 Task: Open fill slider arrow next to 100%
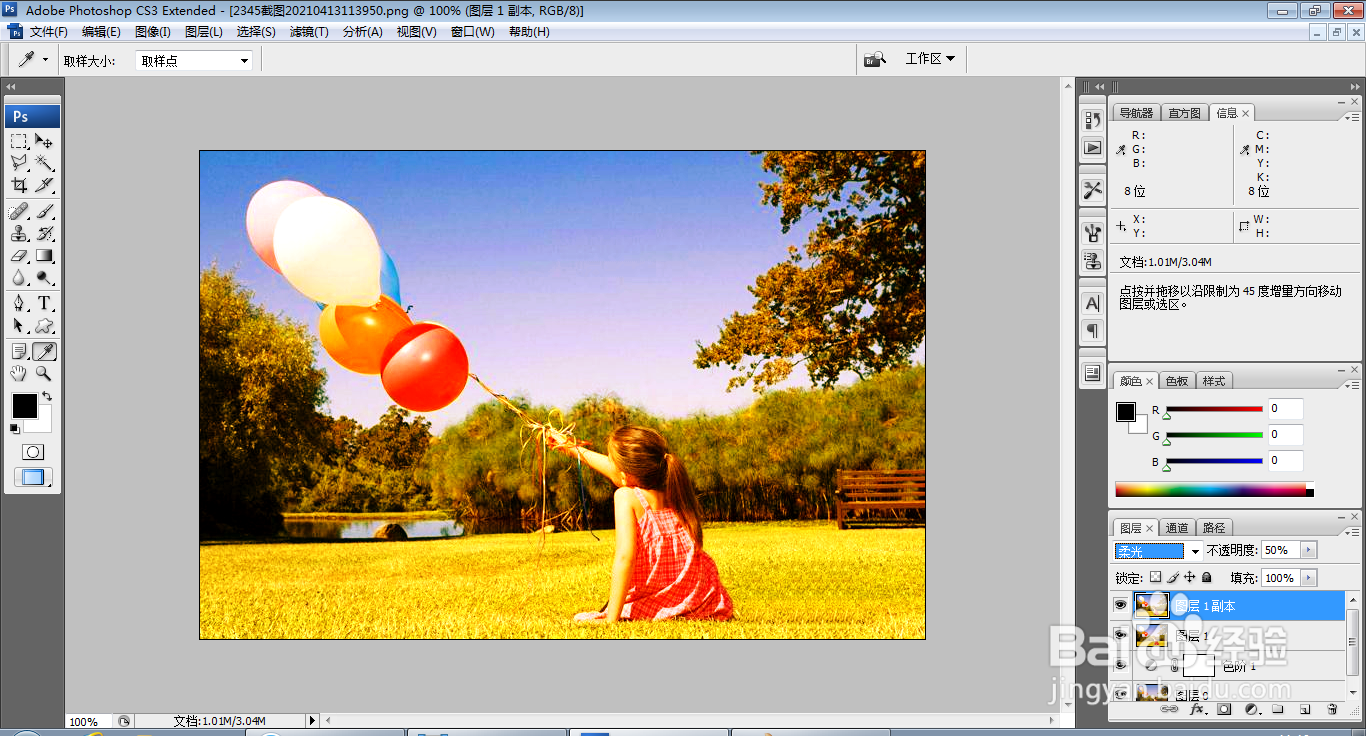click(x=1308, y=578)
